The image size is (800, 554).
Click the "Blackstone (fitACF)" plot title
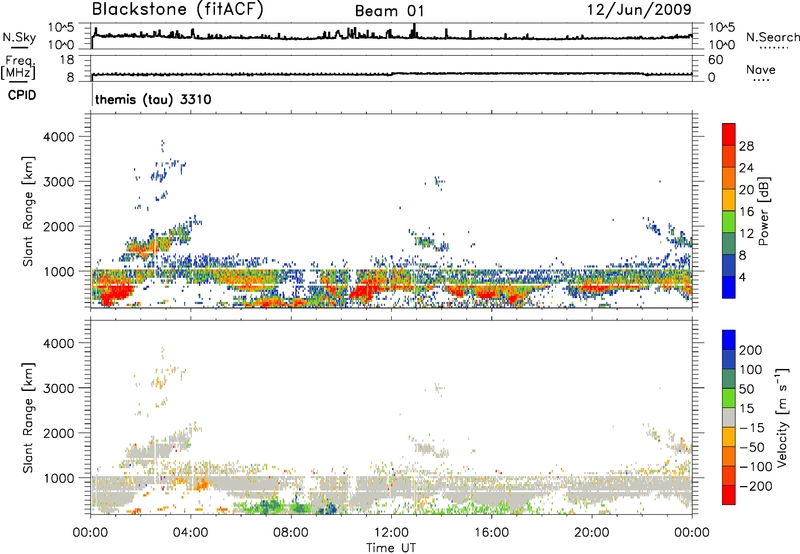[177, 9]
